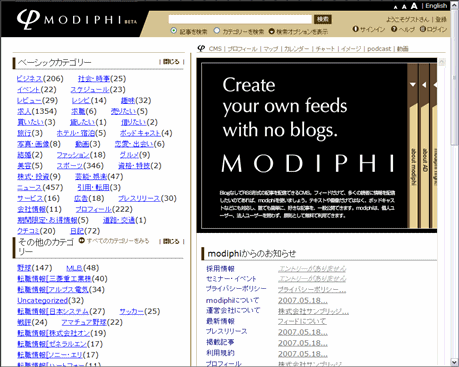459x367 pixels.
Task: Click the すべてのカテゴリーをみる link
Action: pyautogui.click(x=118, y=241)
